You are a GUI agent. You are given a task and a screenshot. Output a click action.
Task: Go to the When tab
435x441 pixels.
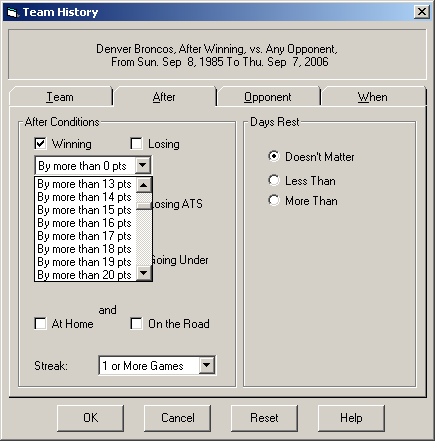373,97
